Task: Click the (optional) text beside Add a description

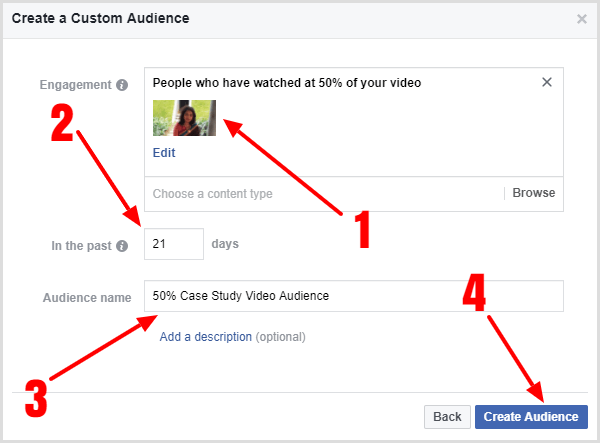Action: coord(281,337)
